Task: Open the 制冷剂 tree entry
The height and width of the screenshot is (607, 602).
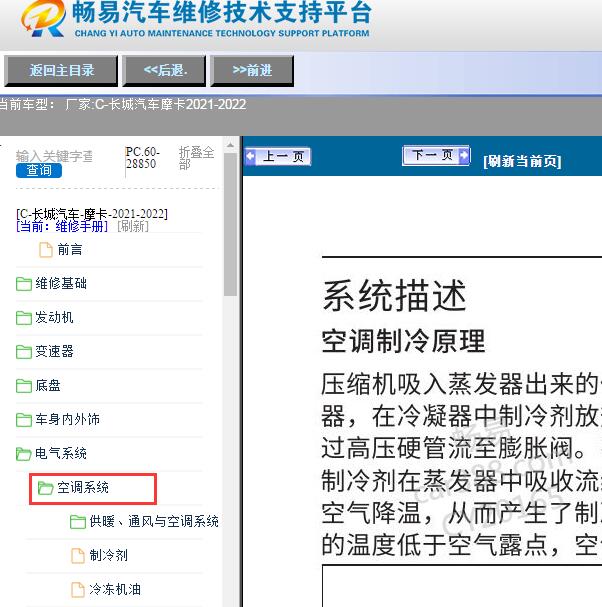Action: click(x=108, y=556)
